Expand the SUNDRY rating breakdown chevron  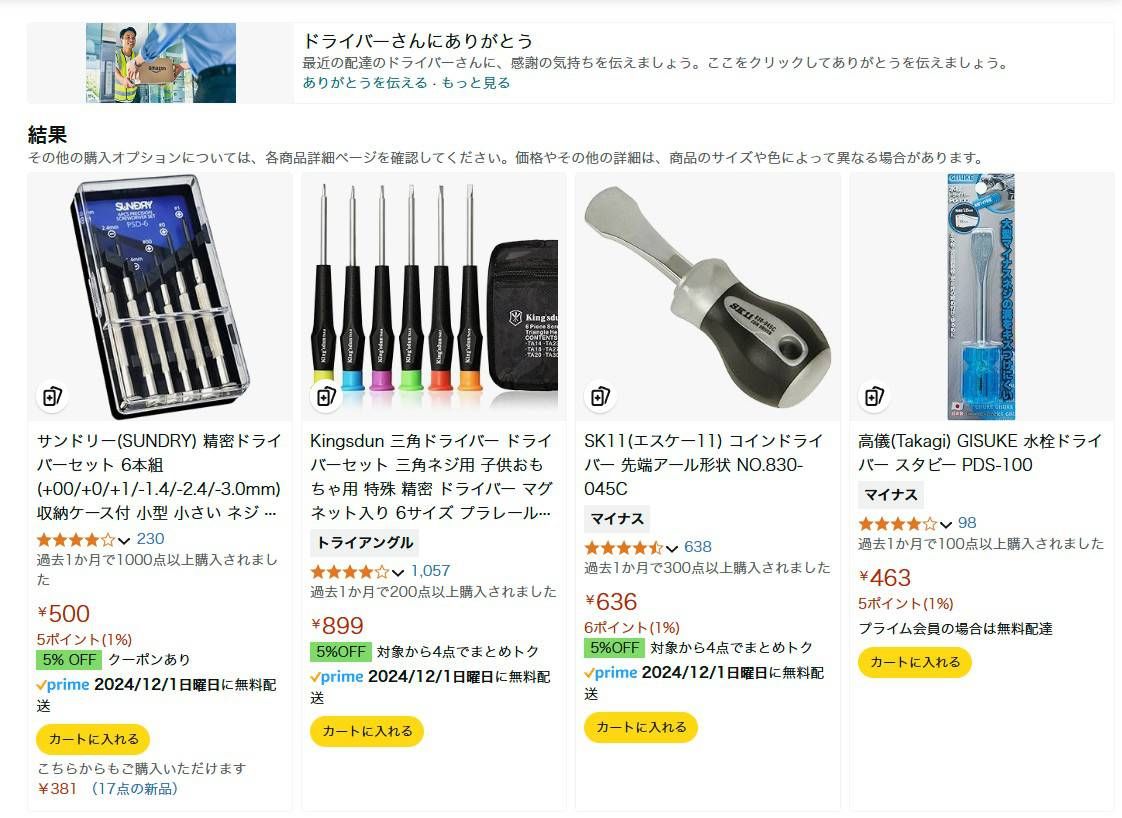[x=124, y=540]
